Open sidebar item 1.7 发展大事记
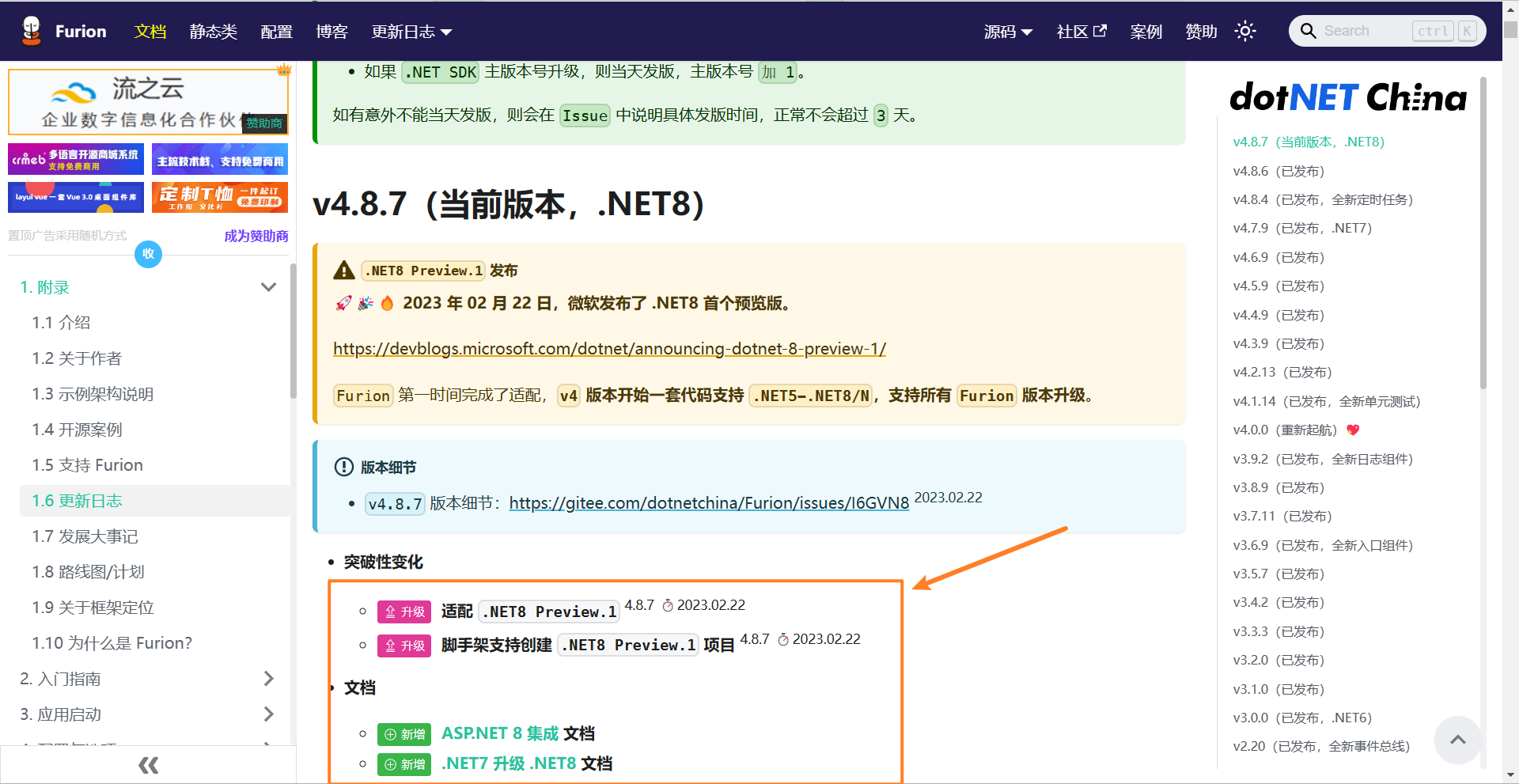1519x784 pixels. click(x=85, y=536)
